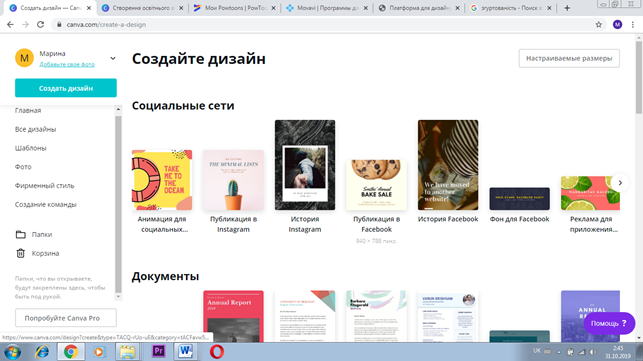This screenshot has width=643, height=361.
Task: Open Все дизайны in the sidebar
Action: click(x=35, y=129)
